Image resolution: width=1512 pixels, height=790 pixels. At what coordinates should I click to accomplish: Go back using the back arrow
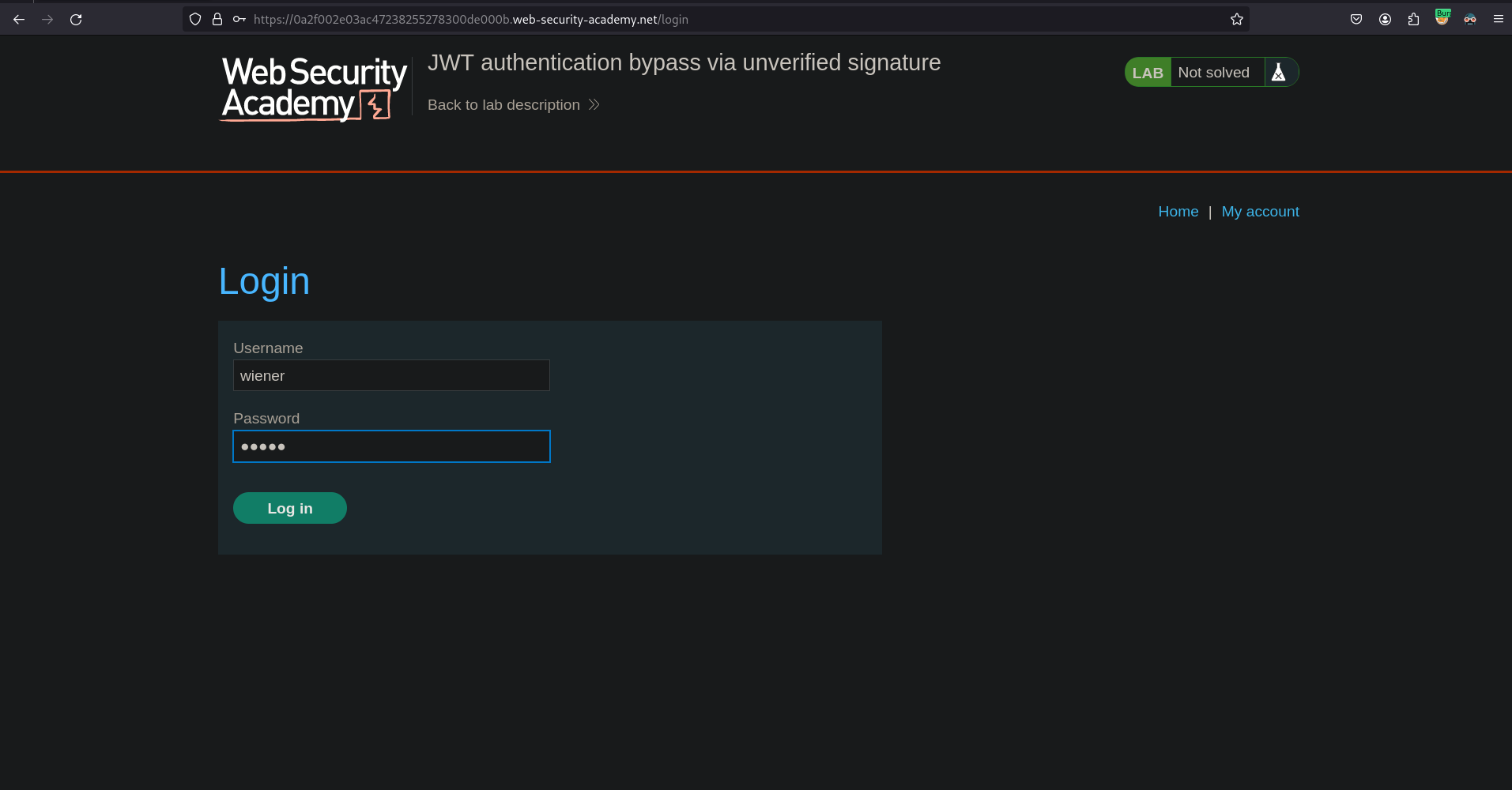(x=18, y=19)
